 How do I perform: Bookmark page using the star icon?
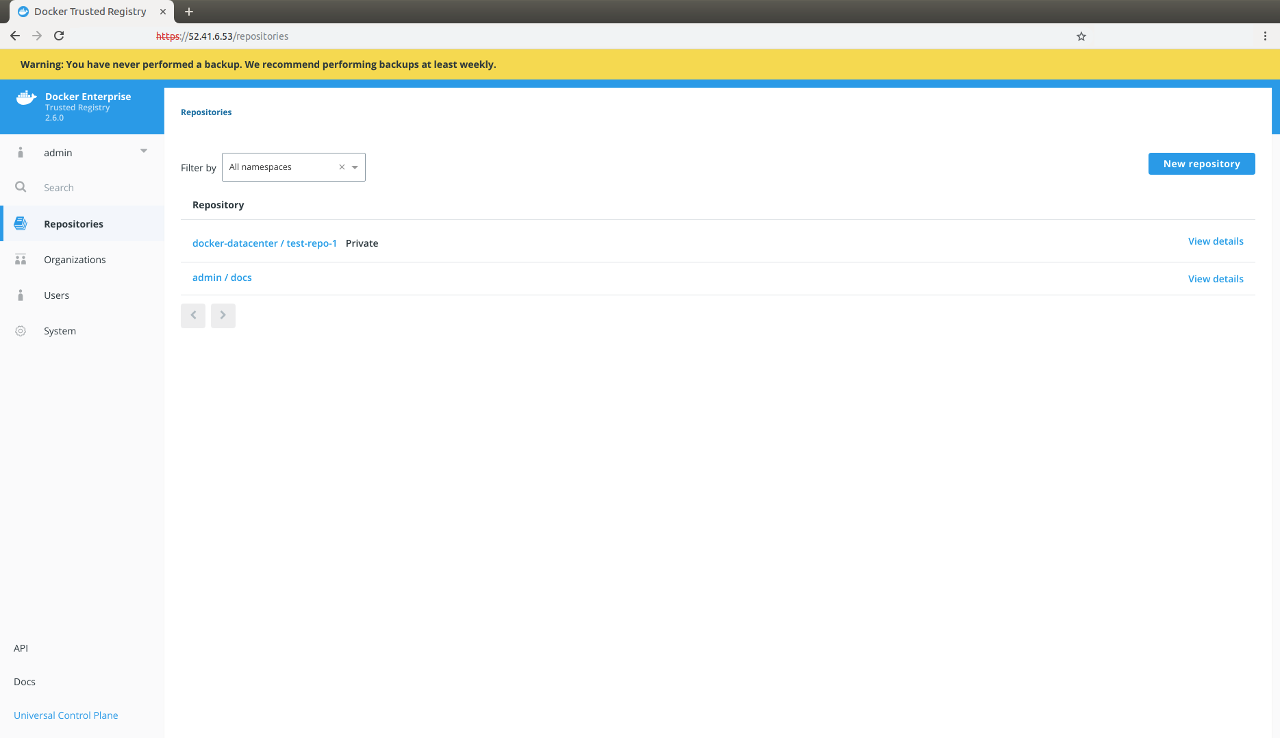[x=1081, y=36]
